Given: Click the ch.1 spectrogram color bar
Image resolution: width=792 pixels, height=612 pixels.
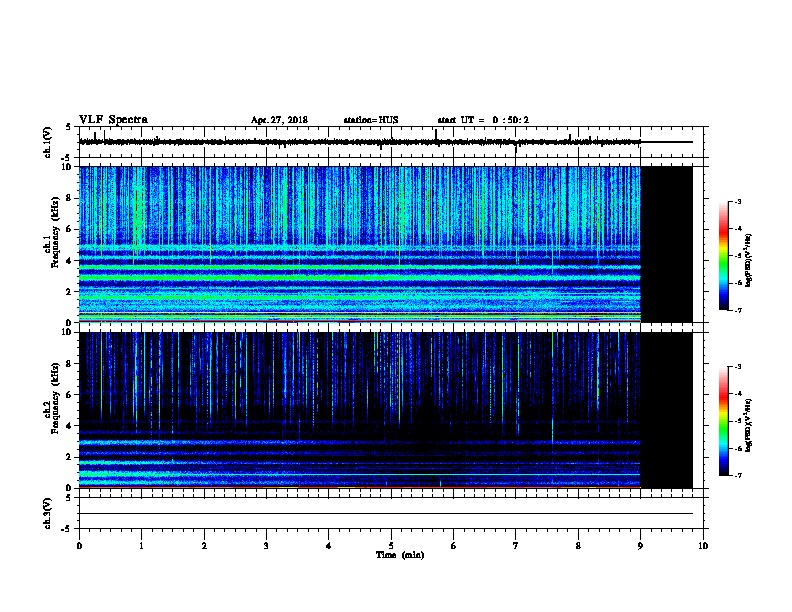Looking at the screenshot, I should pos(723,256).
